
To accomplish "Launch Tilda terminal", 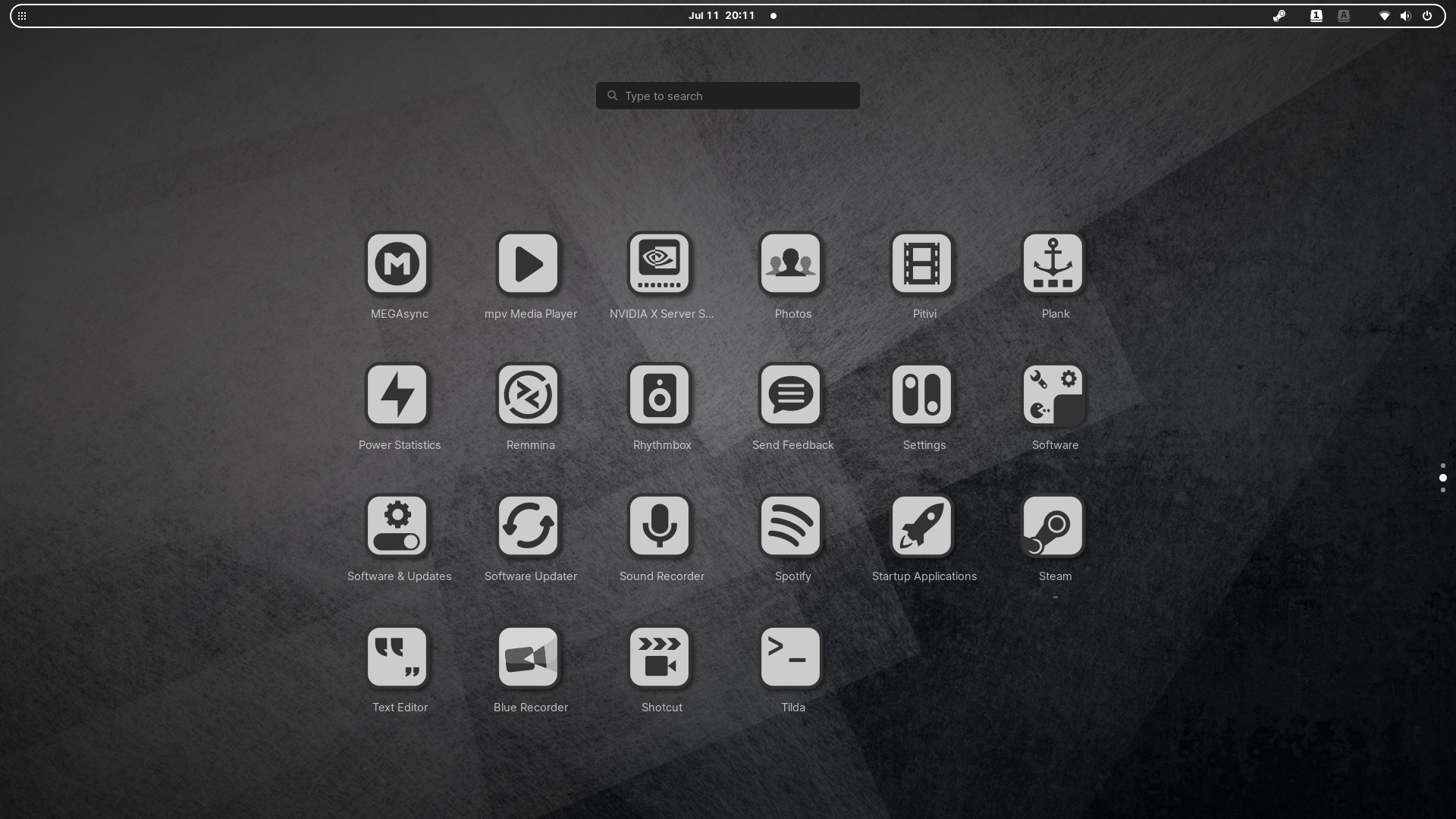I will coord(791,657).
